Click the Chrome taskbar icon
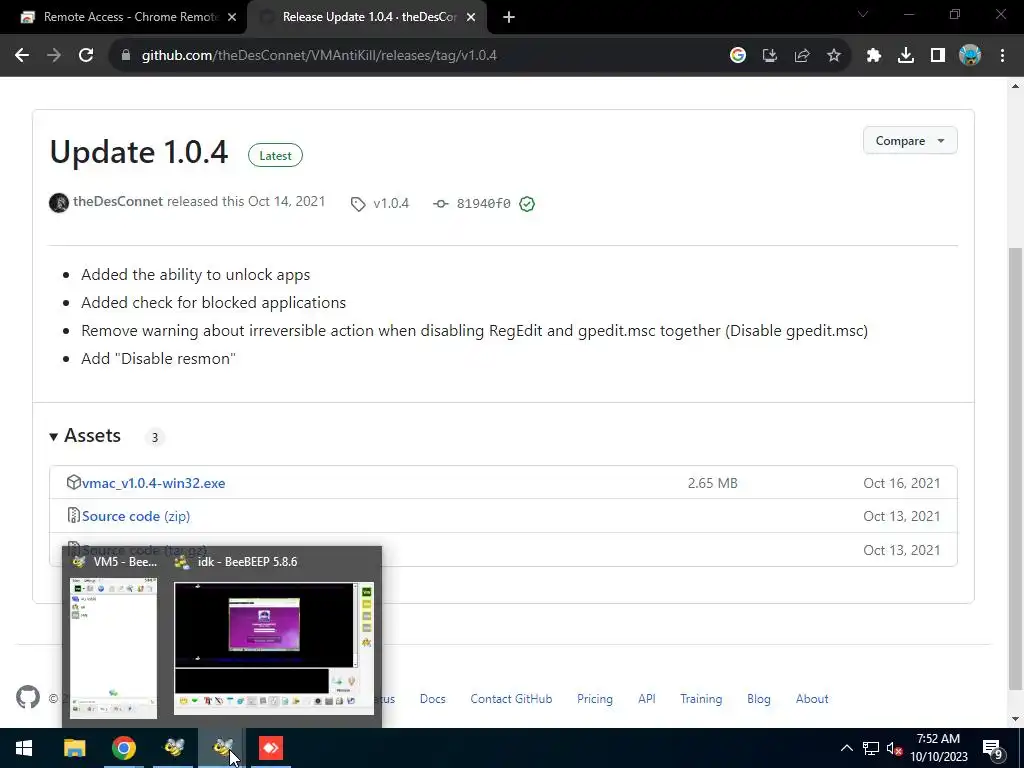The image size is (1024, 768). tap(123, 748)
